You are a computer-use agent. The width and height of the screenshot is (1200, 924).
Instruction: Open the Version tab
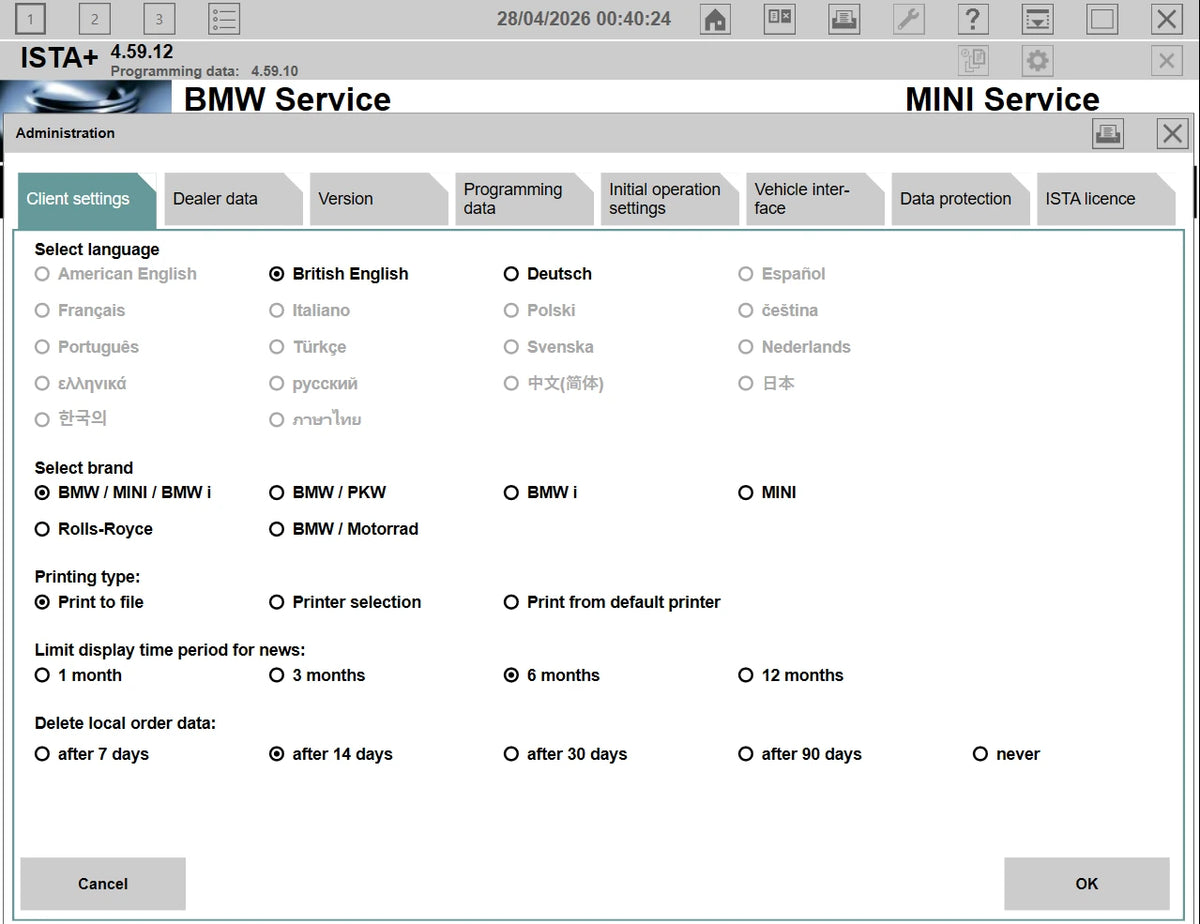click(379, 199)
